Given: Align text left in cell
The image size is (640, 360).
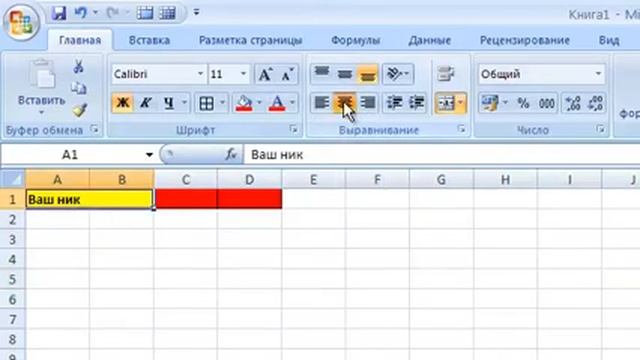Looking at the screenshot, I should point(322,102).
